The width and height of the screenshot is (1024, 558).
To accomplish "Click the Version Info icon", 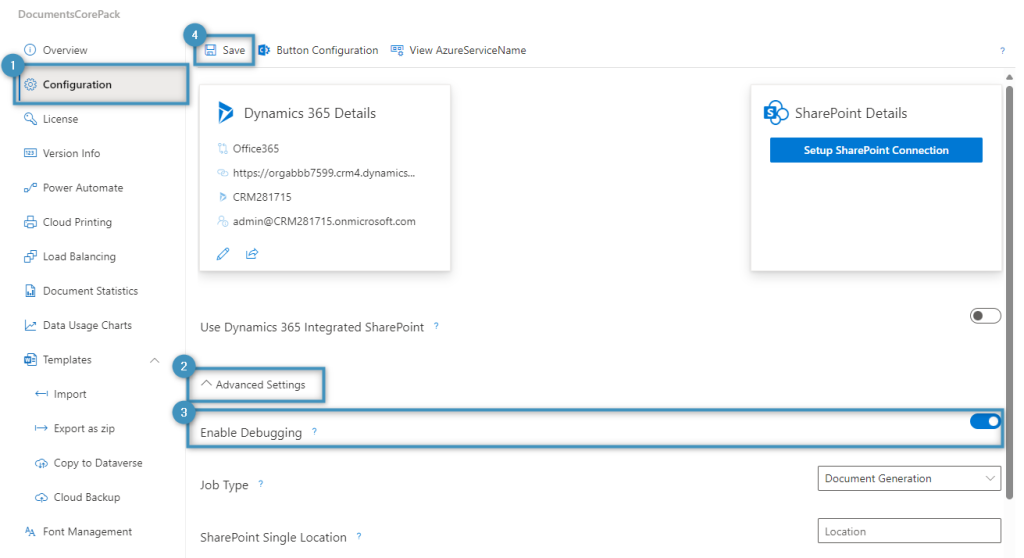I will coord(30,153).
